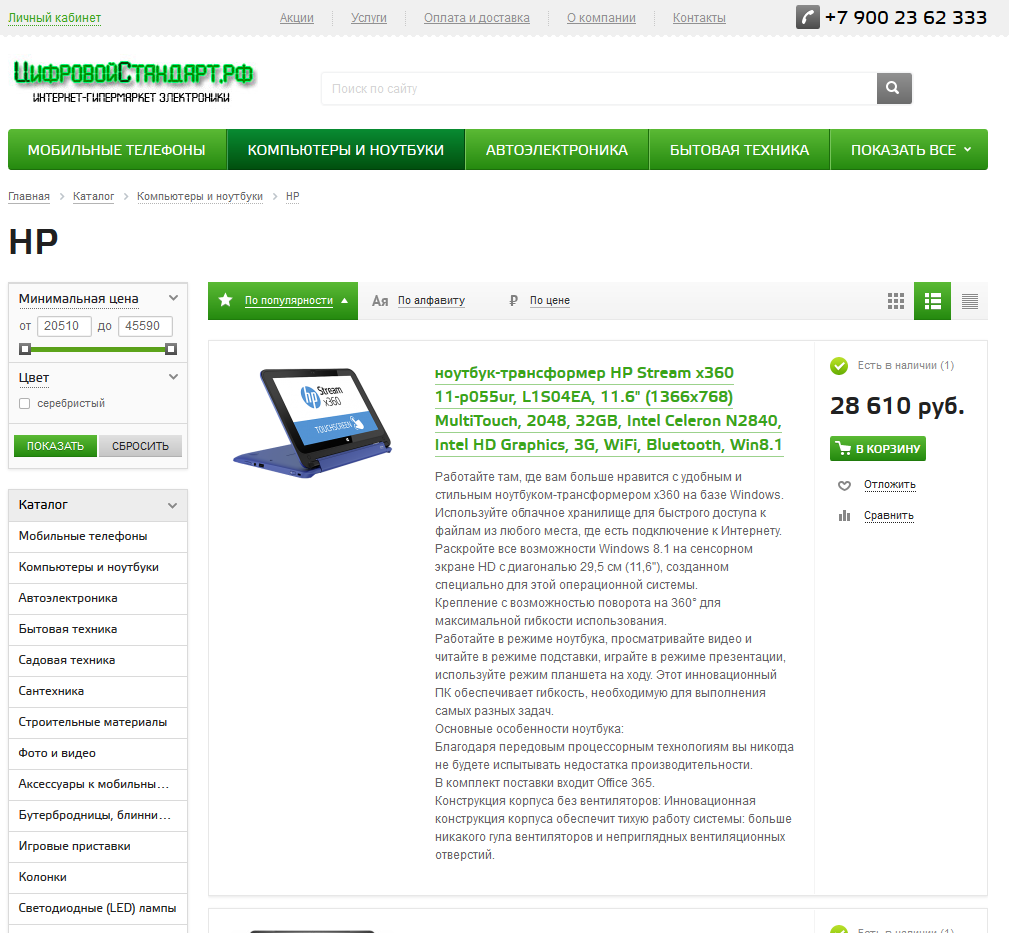Click the Сравнить link
The image size is (1009, 933).
pos(889,515)
